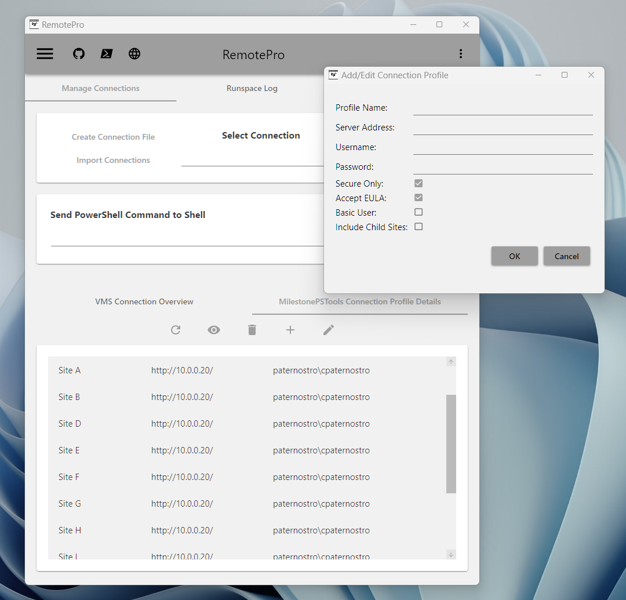Close the Add/Edit Connection Profile window
The width and height of the screenshot is (626, 600).
tap(591, 75)
